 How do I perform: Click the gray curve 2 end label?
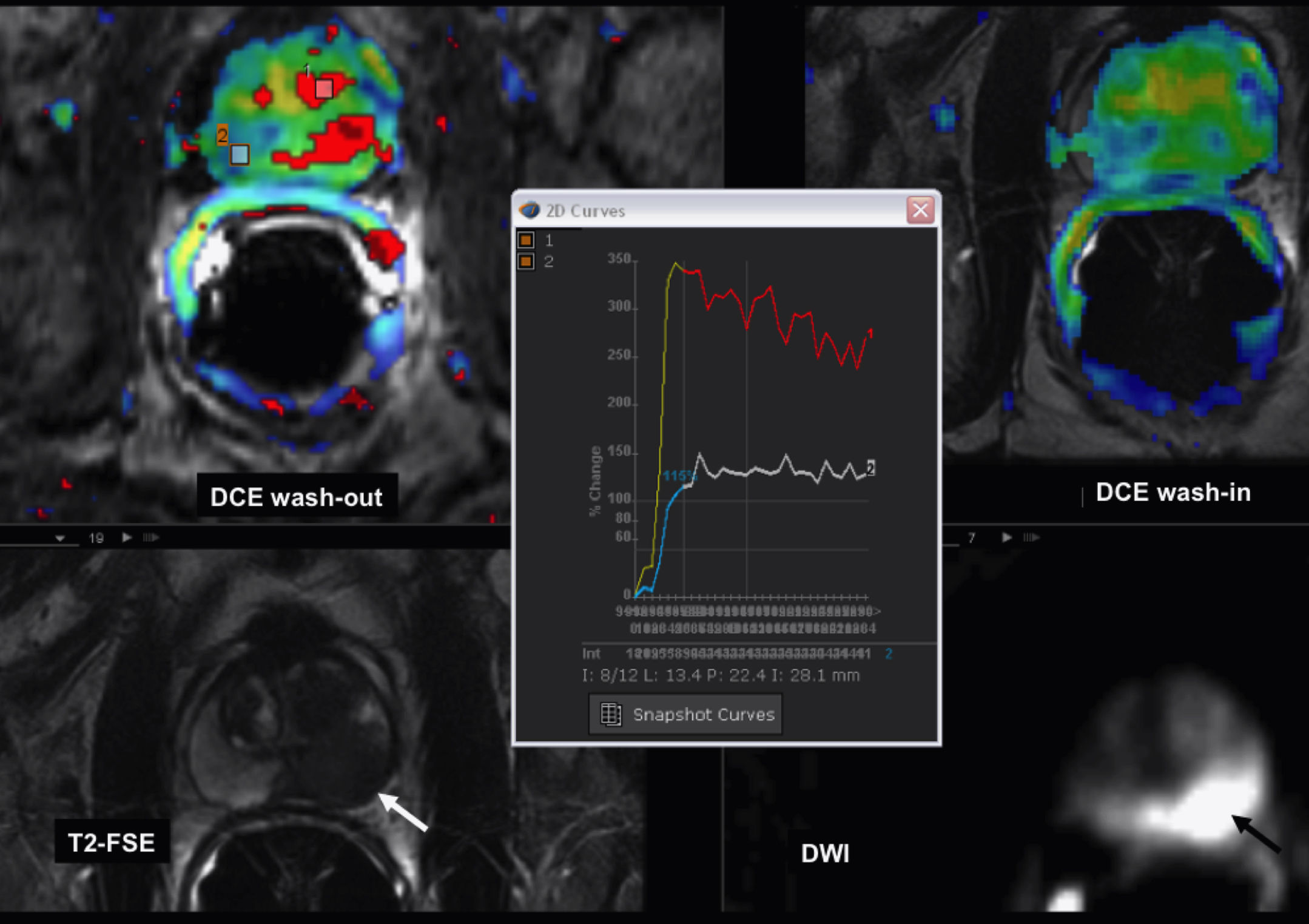click(x=871, y=468)
